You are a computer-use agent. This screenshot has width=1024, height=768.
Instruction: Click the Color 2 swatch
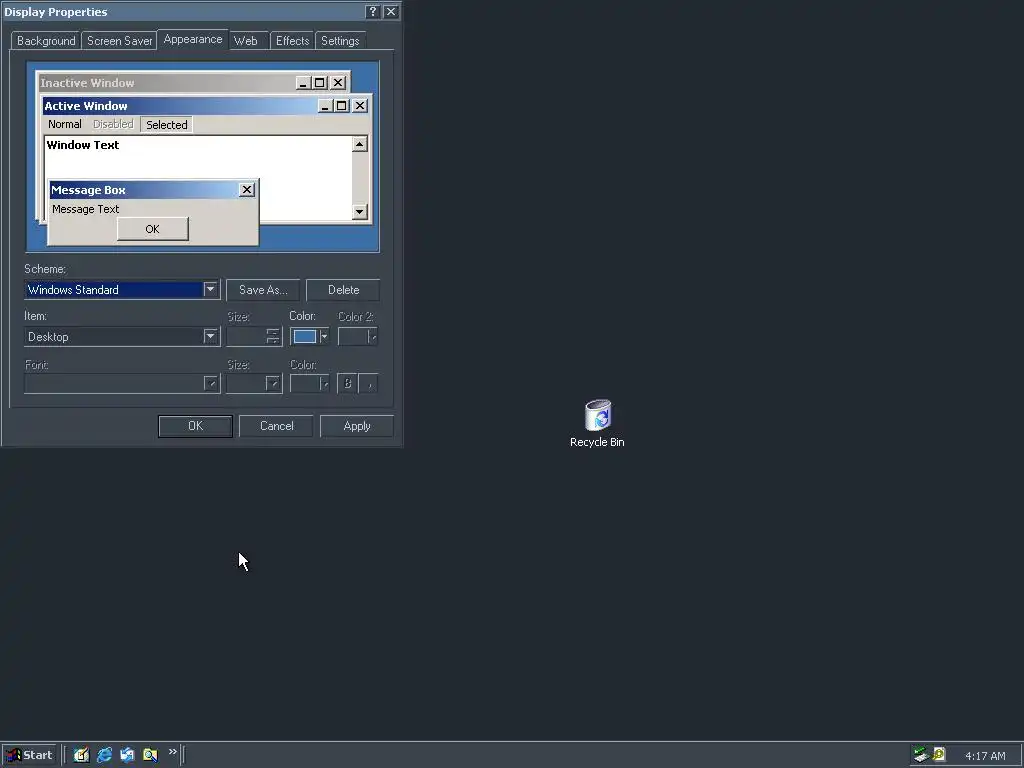[x=358, y=336]
